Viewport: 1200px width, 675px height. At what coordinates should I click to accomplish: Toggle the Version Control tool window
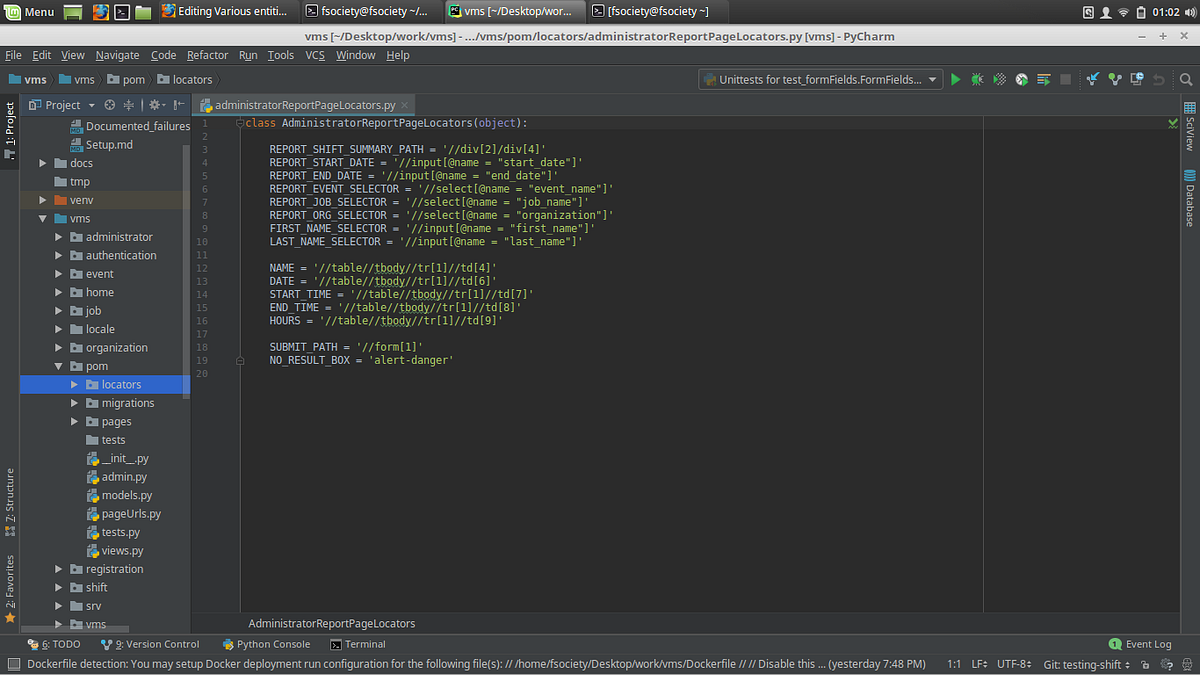click(x=150, y=644)
